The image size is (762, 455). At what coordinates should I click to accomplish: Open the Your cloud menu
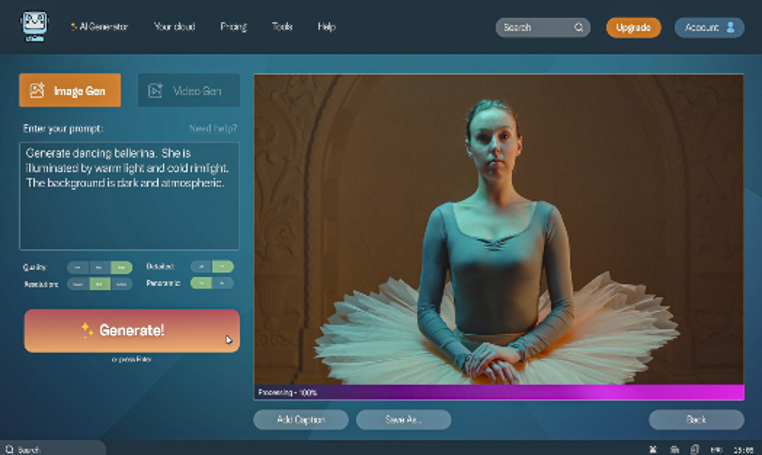(174, 27)
